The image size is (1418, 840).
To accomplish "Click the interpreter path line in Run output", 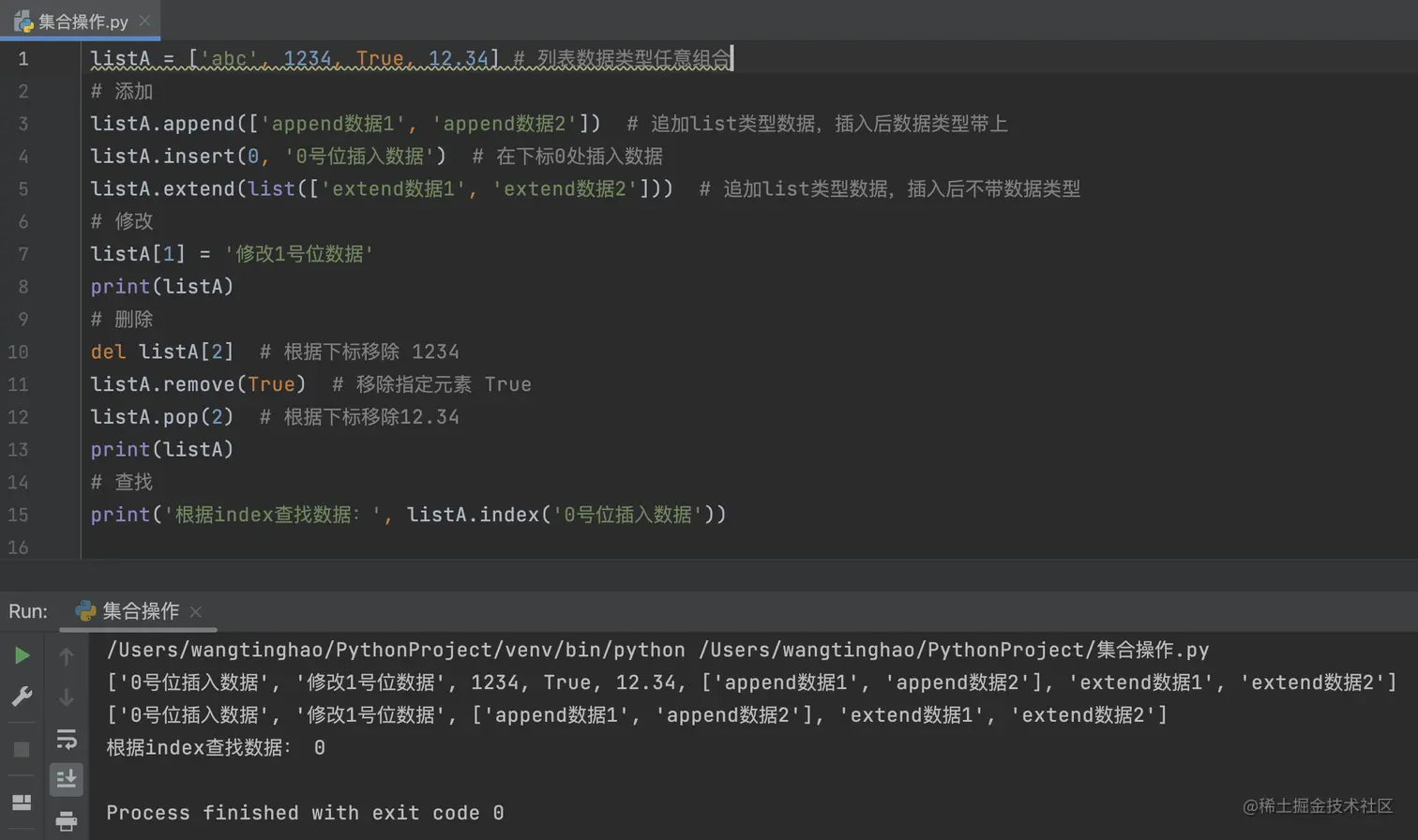I will pos(657,651).
